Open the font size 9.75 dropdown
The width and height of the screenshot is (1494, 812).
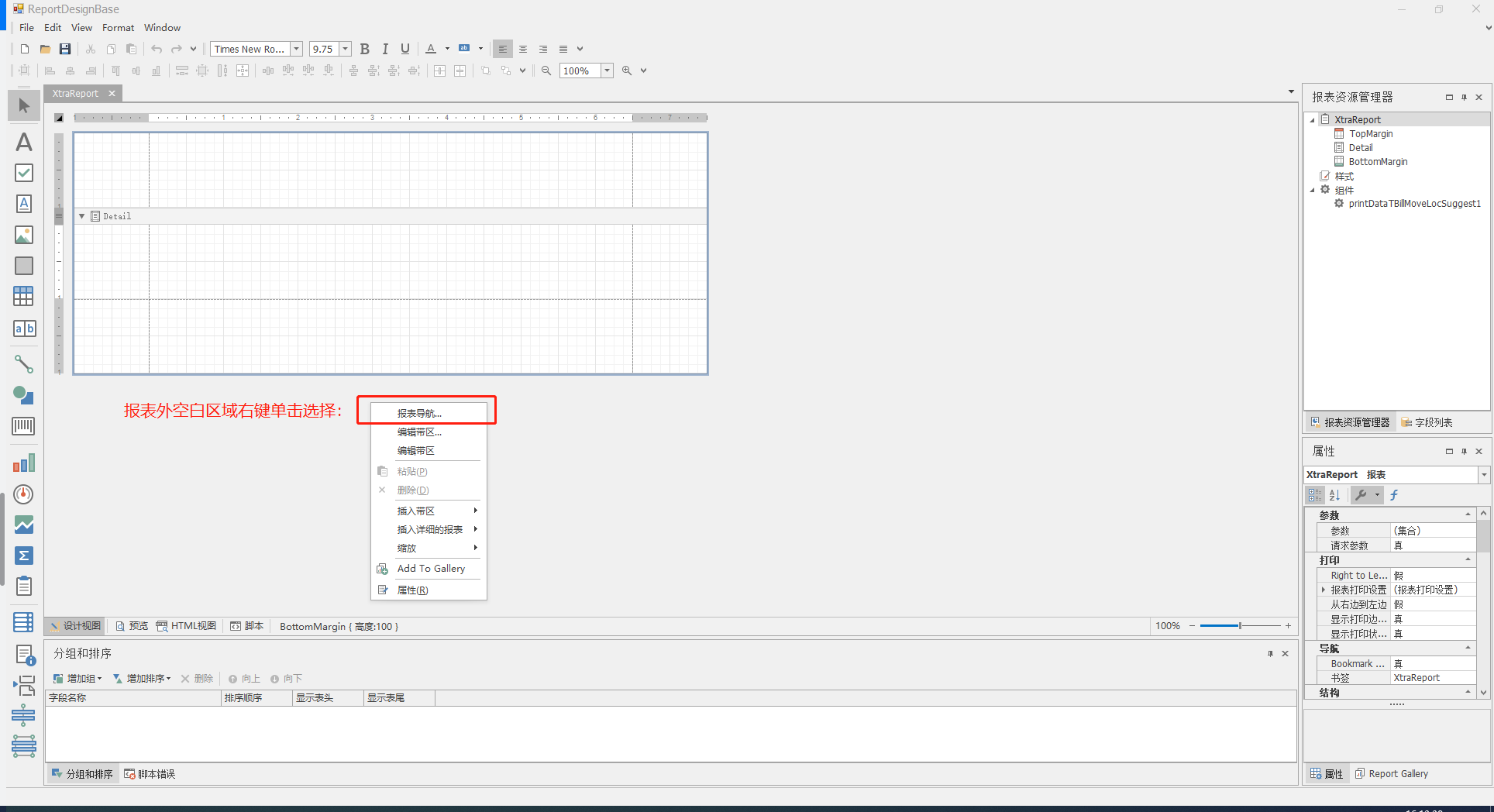pyautogui.click(x=345, y=49)
